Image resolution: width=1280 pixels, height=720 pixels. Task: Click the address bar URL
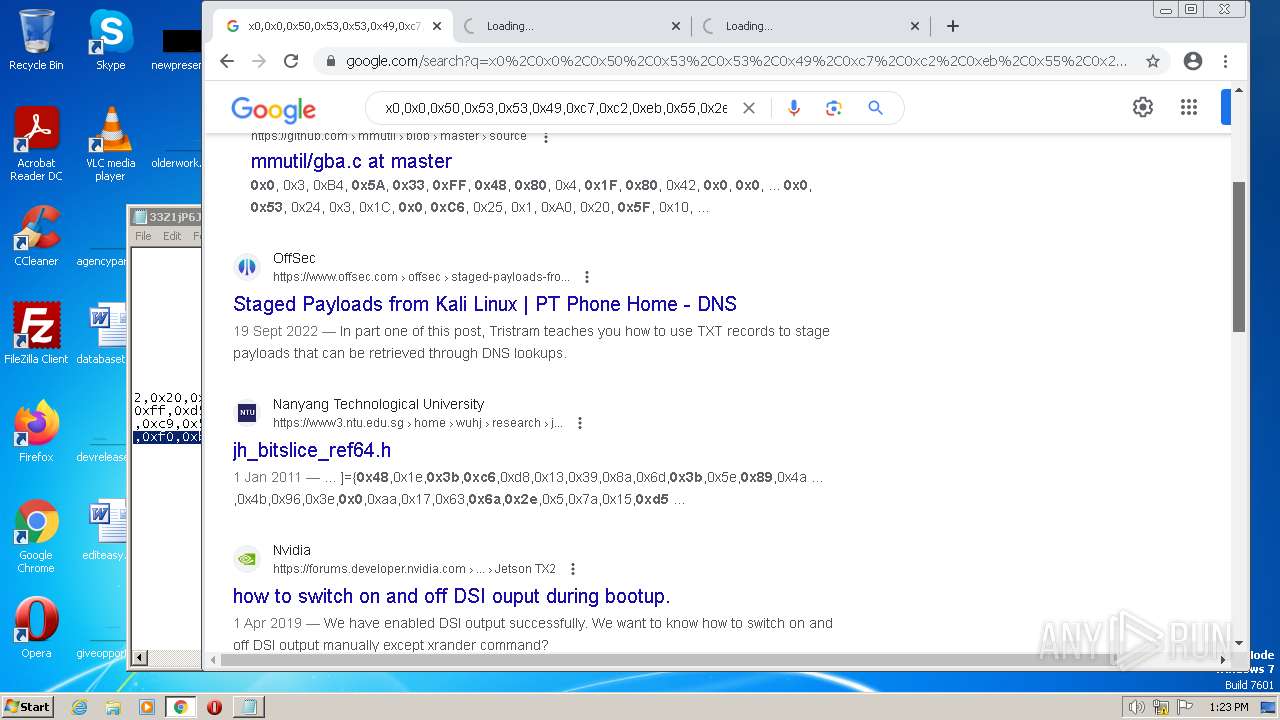[736, 61]
